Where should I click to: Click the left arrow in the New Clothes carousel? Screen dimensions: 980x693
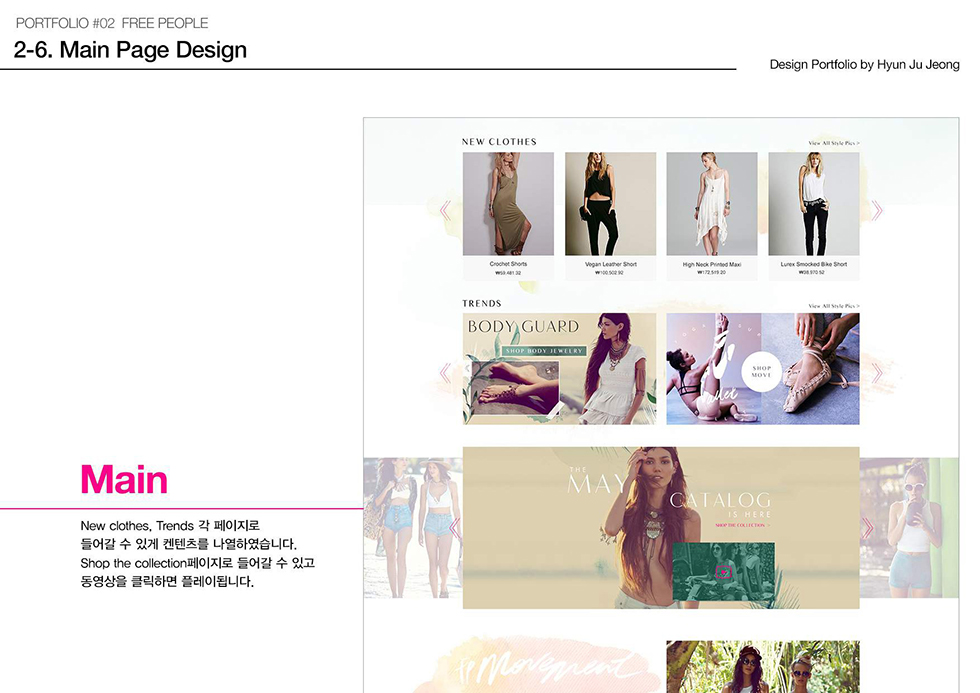[x=445, y=209]
